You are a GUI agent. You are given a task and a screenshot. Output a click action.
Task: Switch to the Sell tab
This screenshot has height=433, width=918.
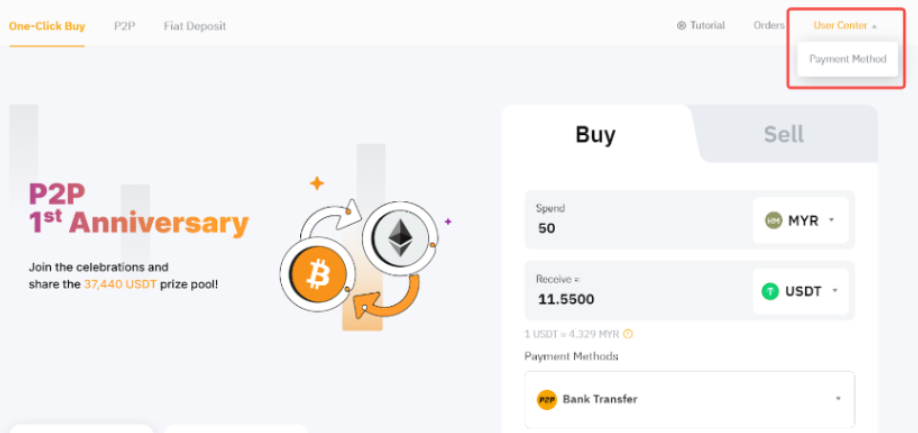tap(783, 134)
